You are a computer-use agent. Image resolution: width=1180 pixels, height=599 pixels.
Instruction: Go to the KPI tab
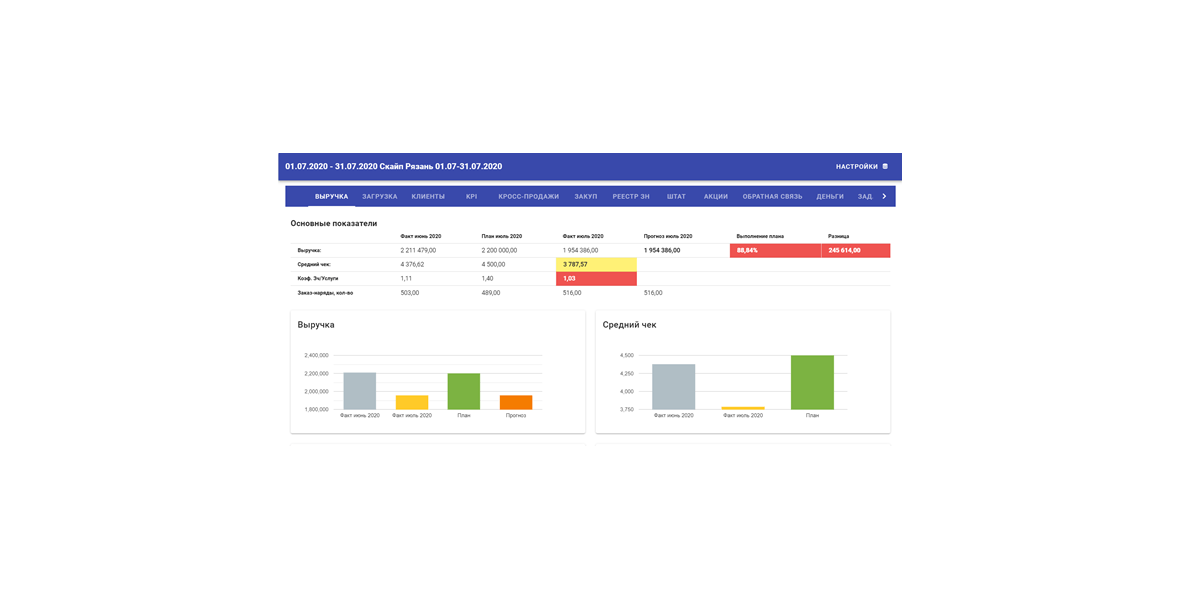pyautogui.click(x=471, y=196)
